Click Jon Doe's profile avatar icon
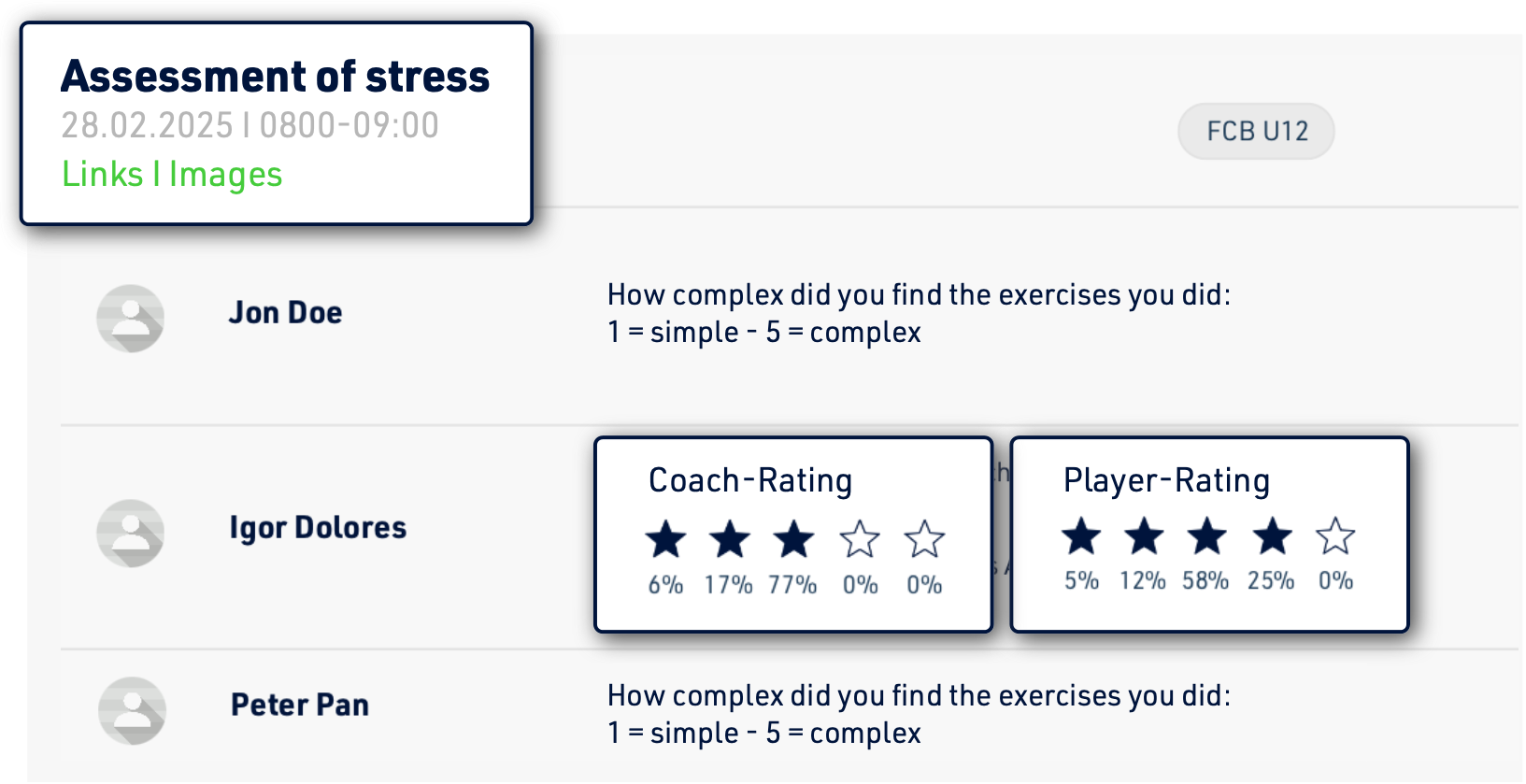The height and width of the screenshot is (784, 1526). (x=131, y=318)
